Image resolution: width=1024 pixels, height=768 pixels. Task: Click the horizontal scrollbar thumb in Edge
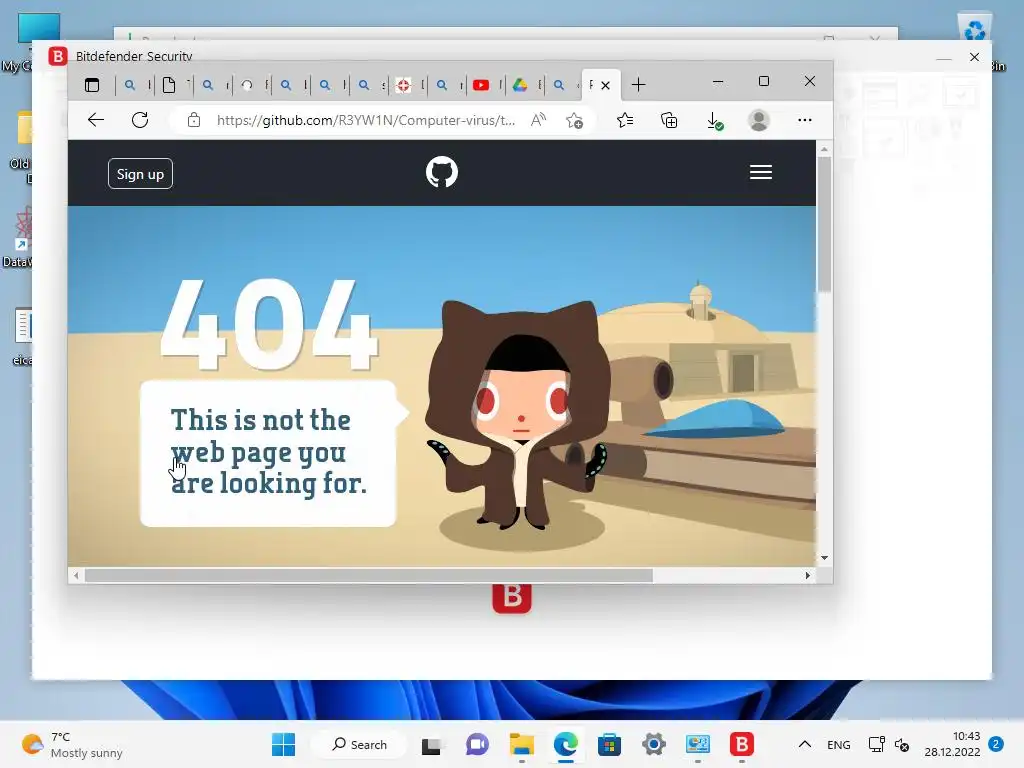[x=368, y=575]
